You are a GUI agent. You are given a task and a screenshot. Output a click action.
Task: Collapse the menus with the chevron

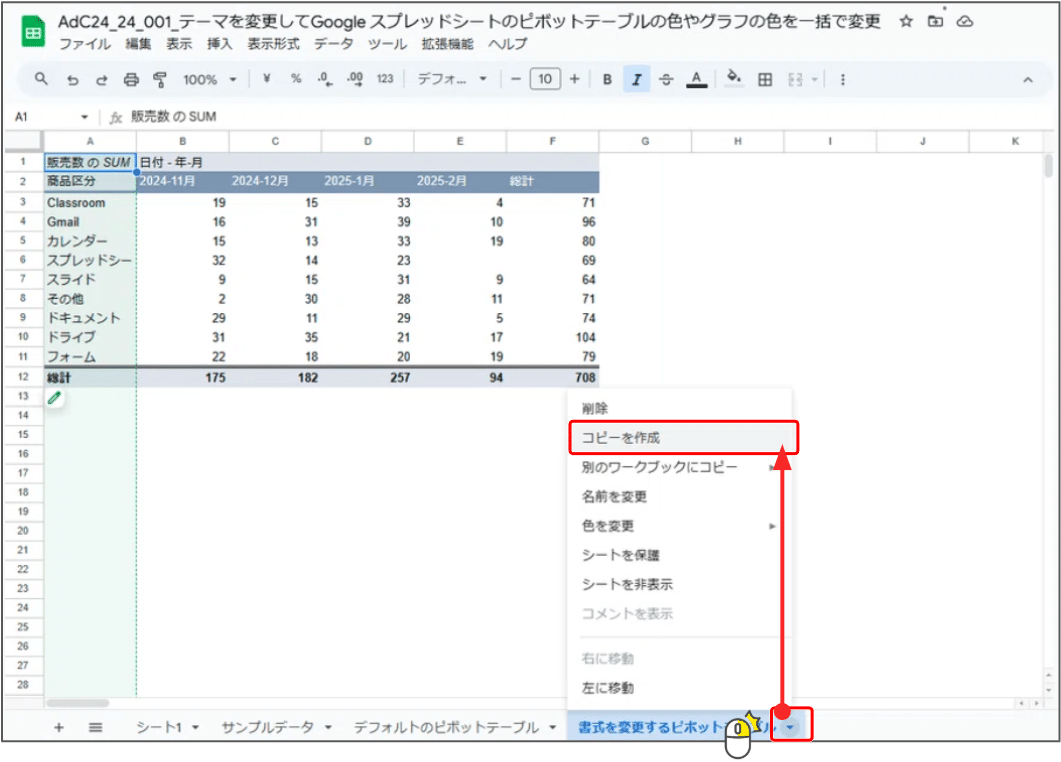coord(1028,80)
